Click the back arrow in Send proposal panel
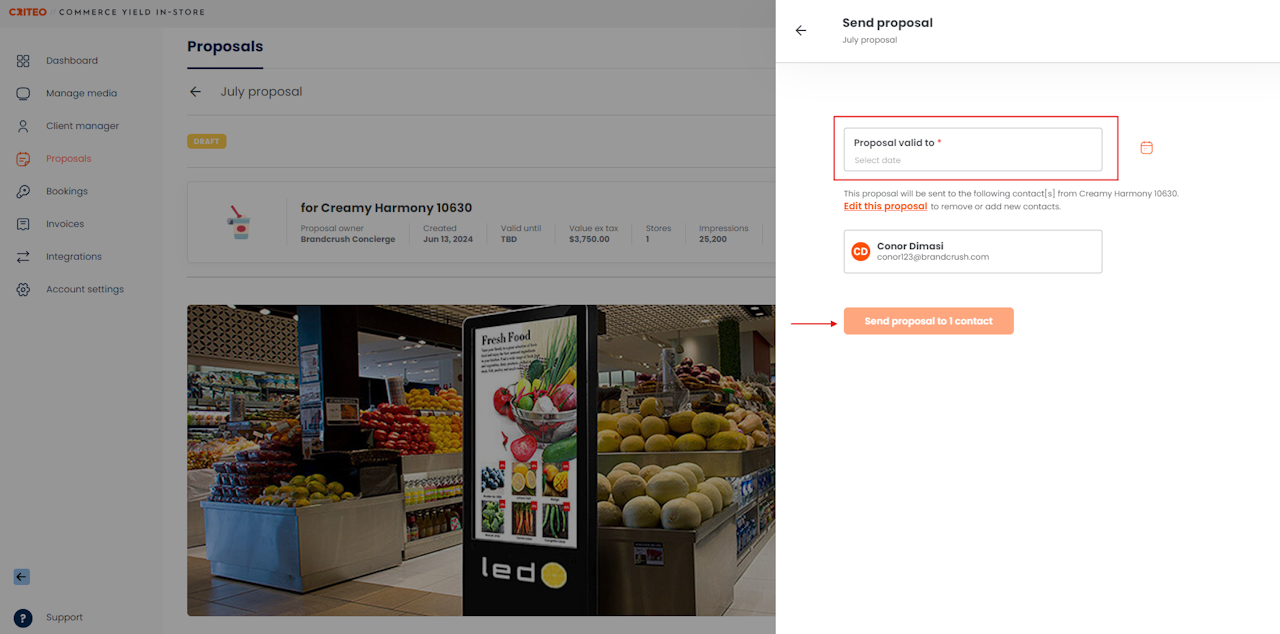 (x=801, y=31)
